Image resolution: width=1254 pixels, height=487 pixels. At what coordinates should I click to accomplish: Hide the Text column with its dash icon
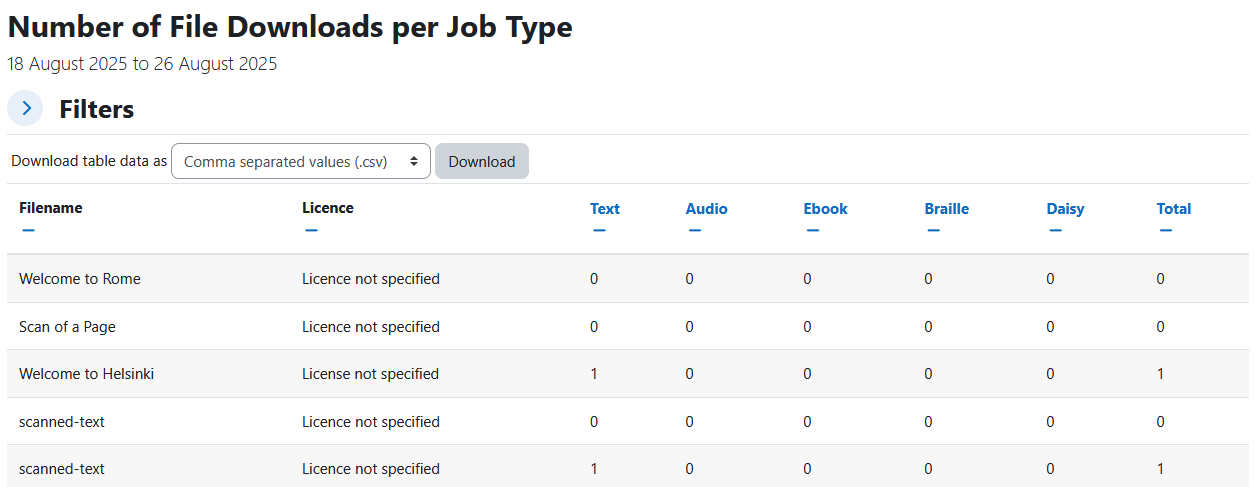(x=599, y=231)
